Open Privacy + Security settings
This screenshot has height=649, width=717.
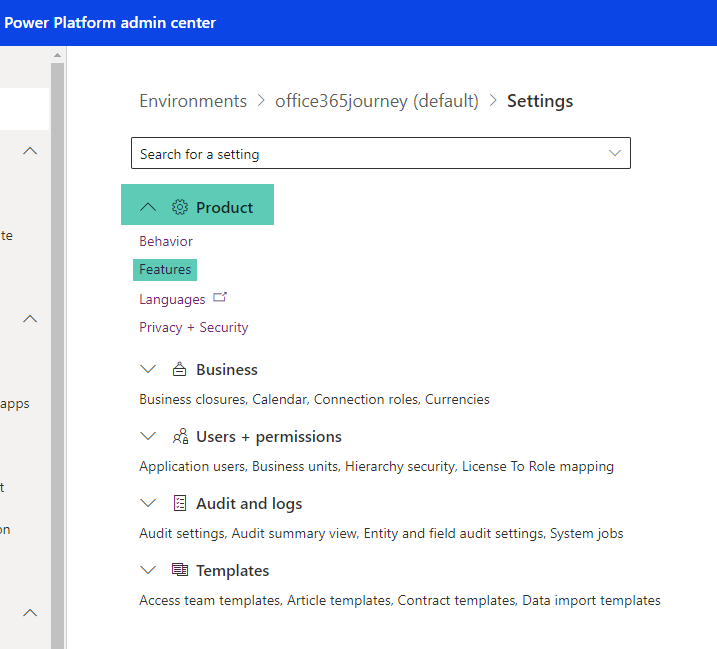tap(193, 327)
